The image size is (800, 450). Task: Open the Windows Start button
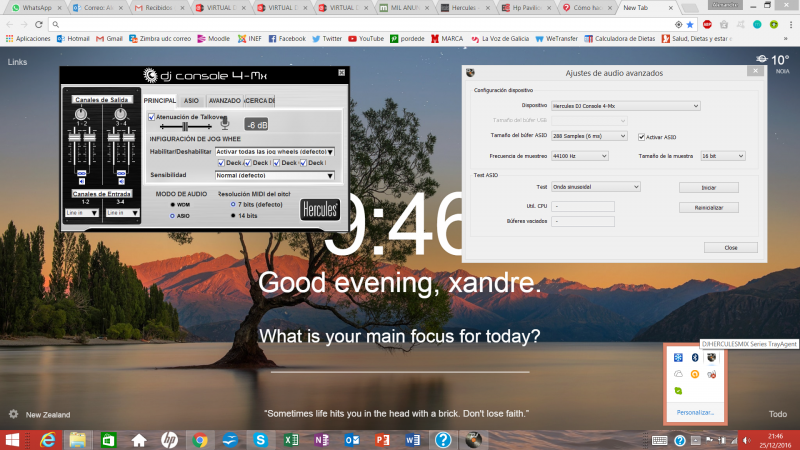[x=12, y=440]
